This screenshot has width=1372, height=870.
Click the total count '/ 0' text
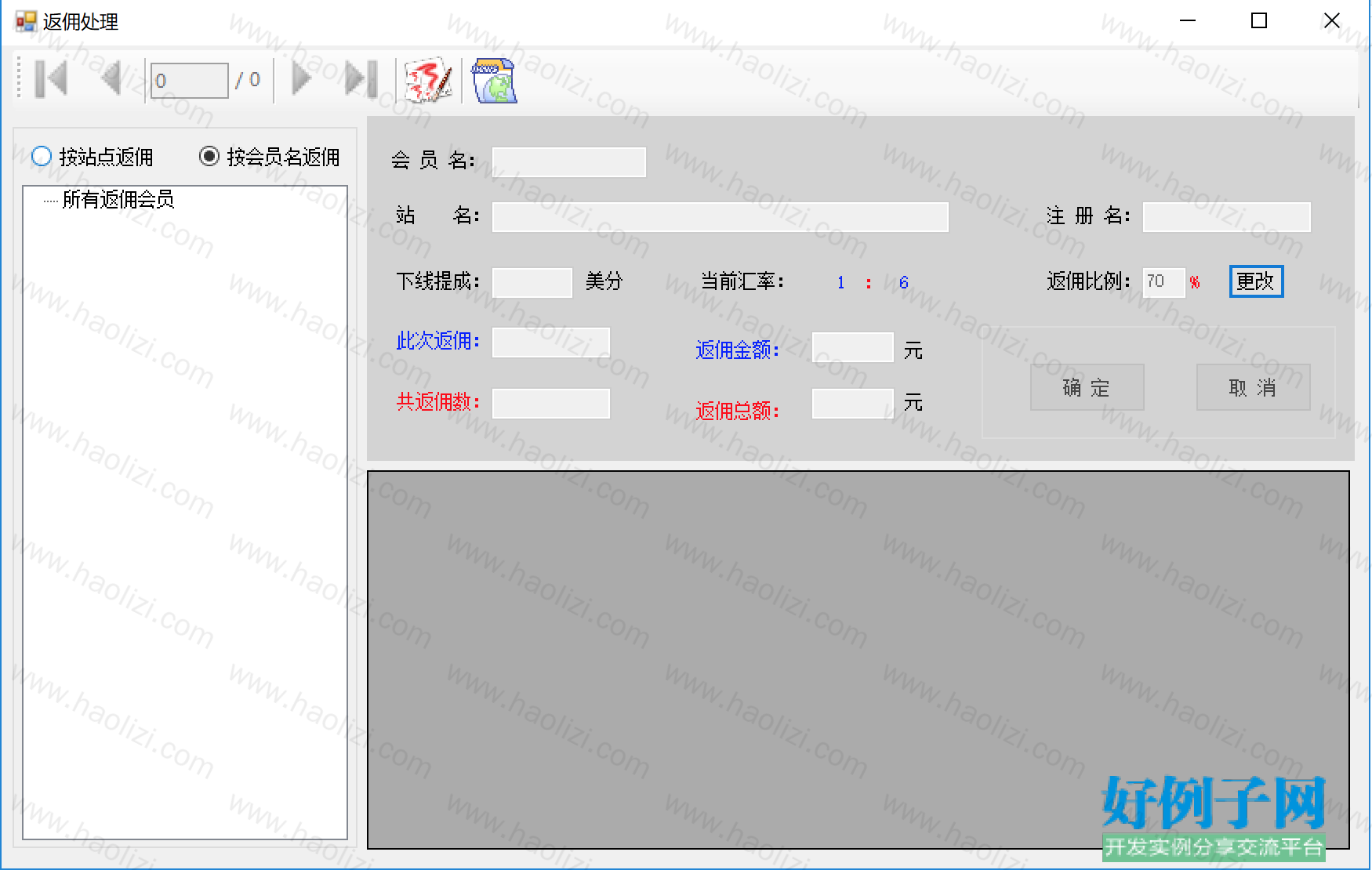249,80
